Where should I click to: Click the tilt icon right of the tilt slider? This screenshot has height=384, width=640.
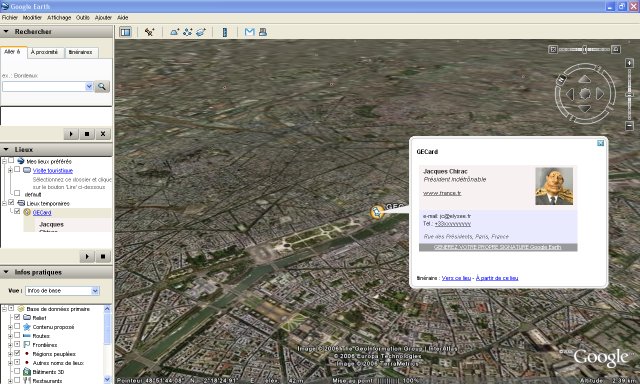[x=616, y=49]
